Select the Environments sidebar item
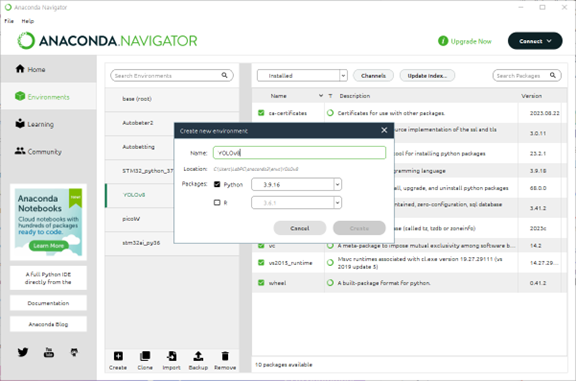The image size is (576, 381). pos(48,97)
